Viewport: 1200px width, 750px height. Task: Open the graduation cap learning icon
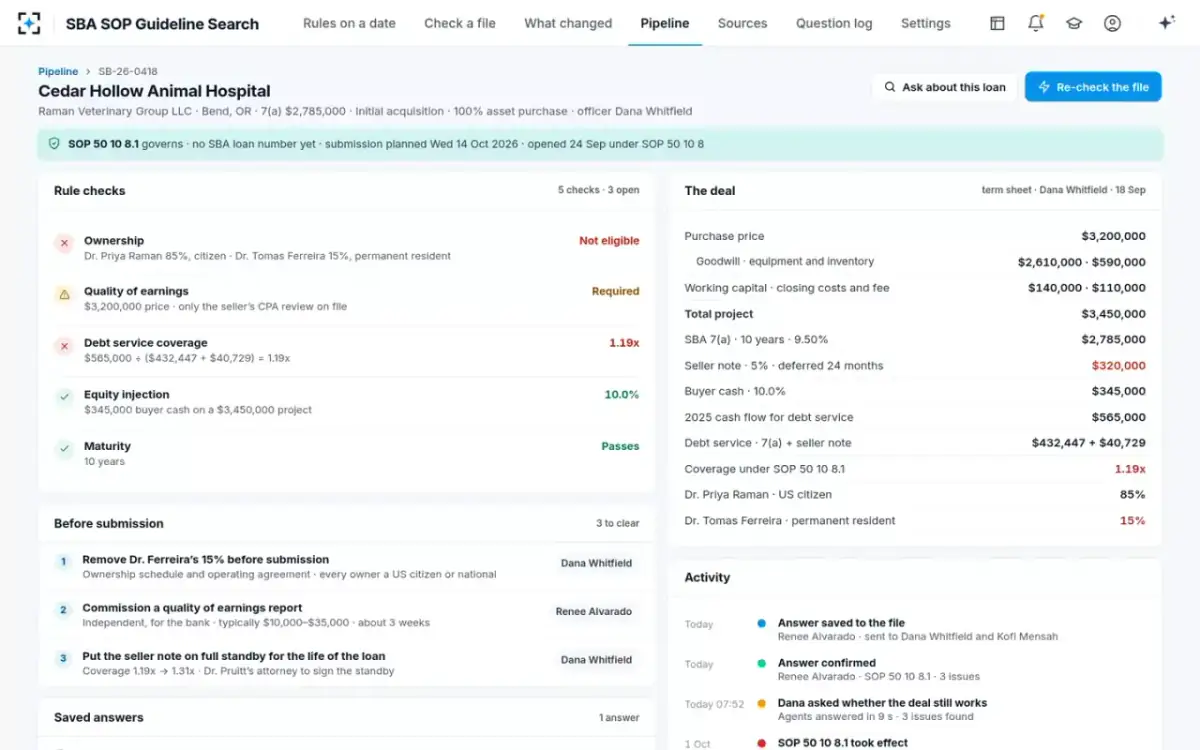click(x=1074, y=23)
